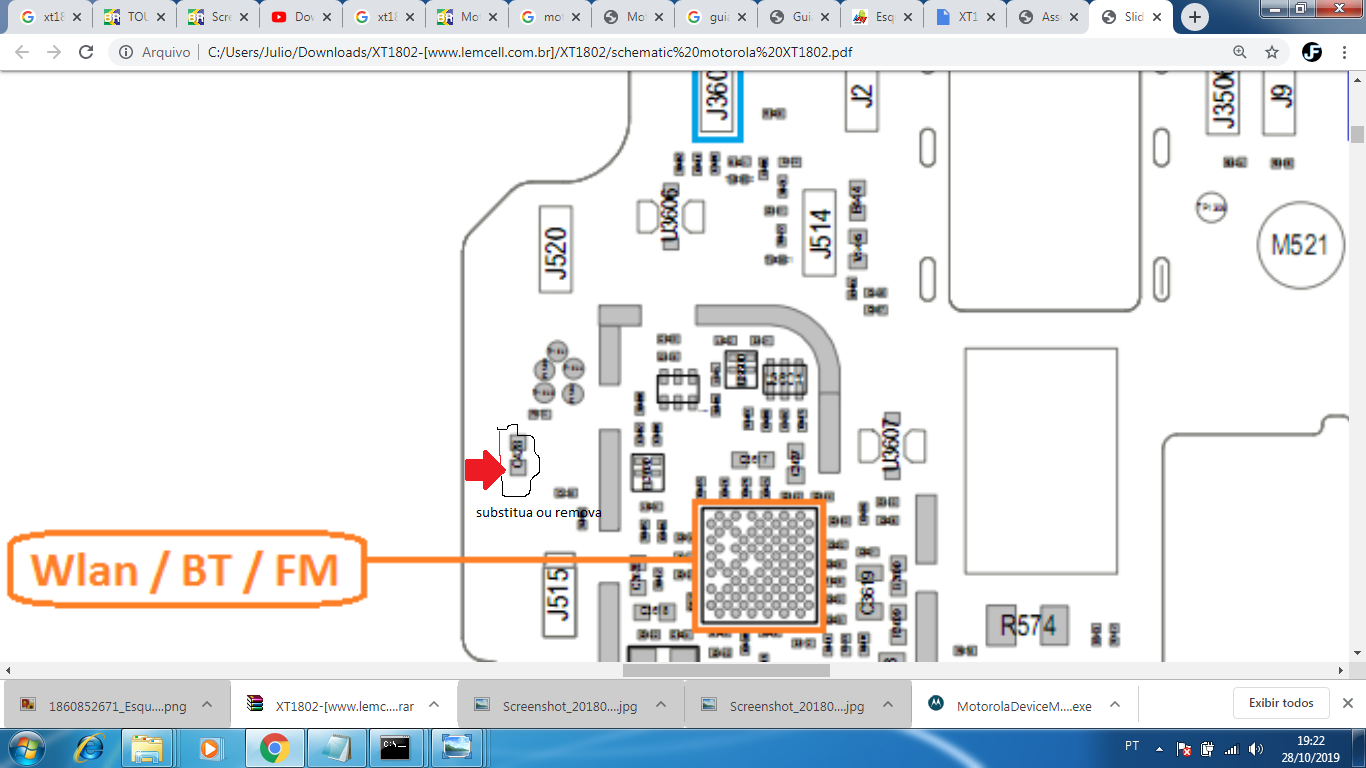Click the browser forward arrow

click(x=54, y=52)
